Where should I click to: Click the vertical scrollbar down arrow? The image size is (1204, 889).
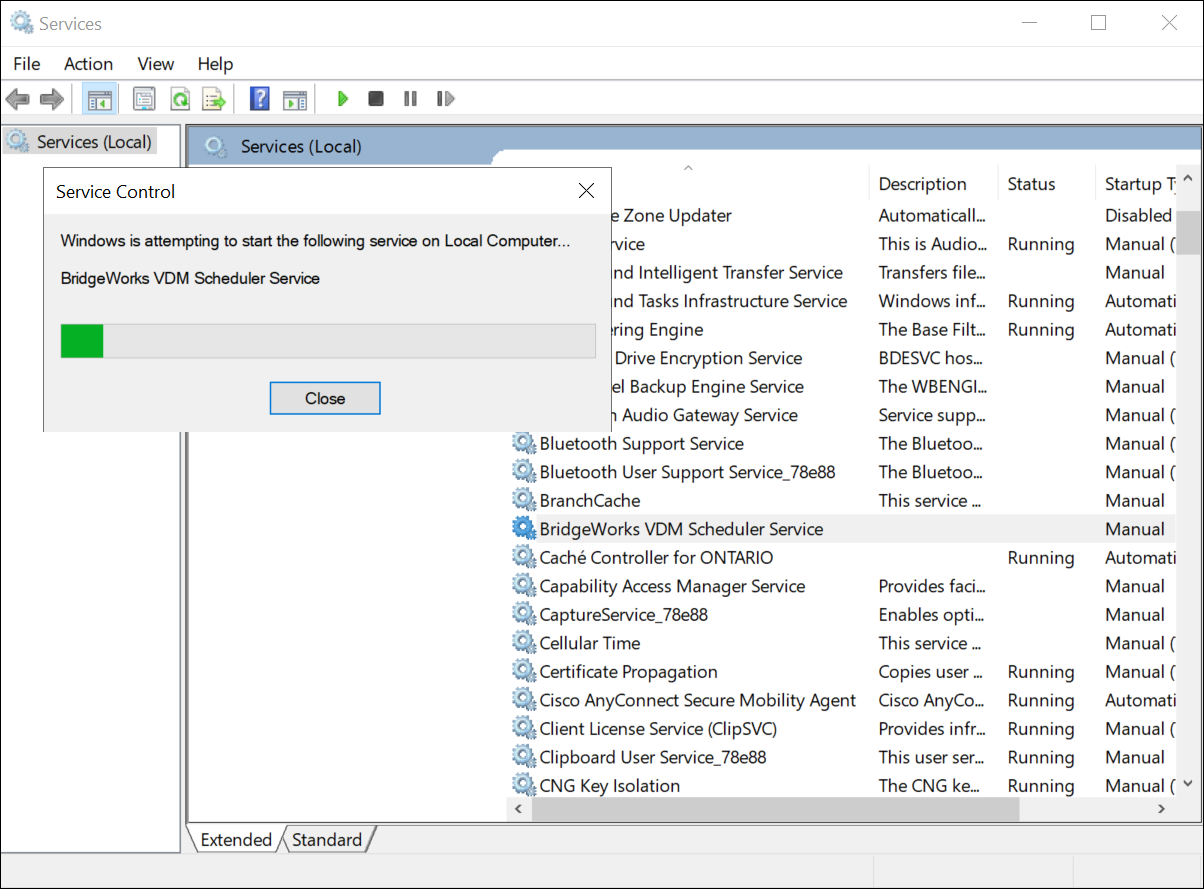tap(1187, 783)
